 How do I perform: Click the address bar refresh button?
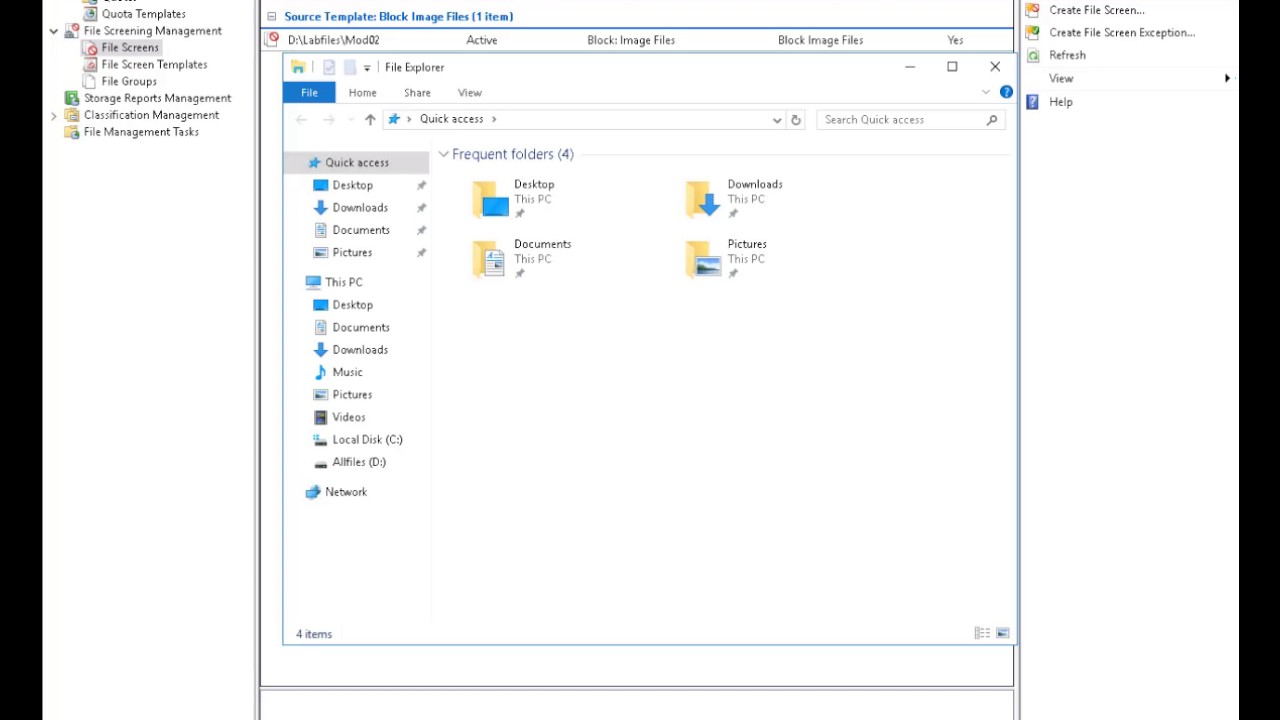coord(796,119)
